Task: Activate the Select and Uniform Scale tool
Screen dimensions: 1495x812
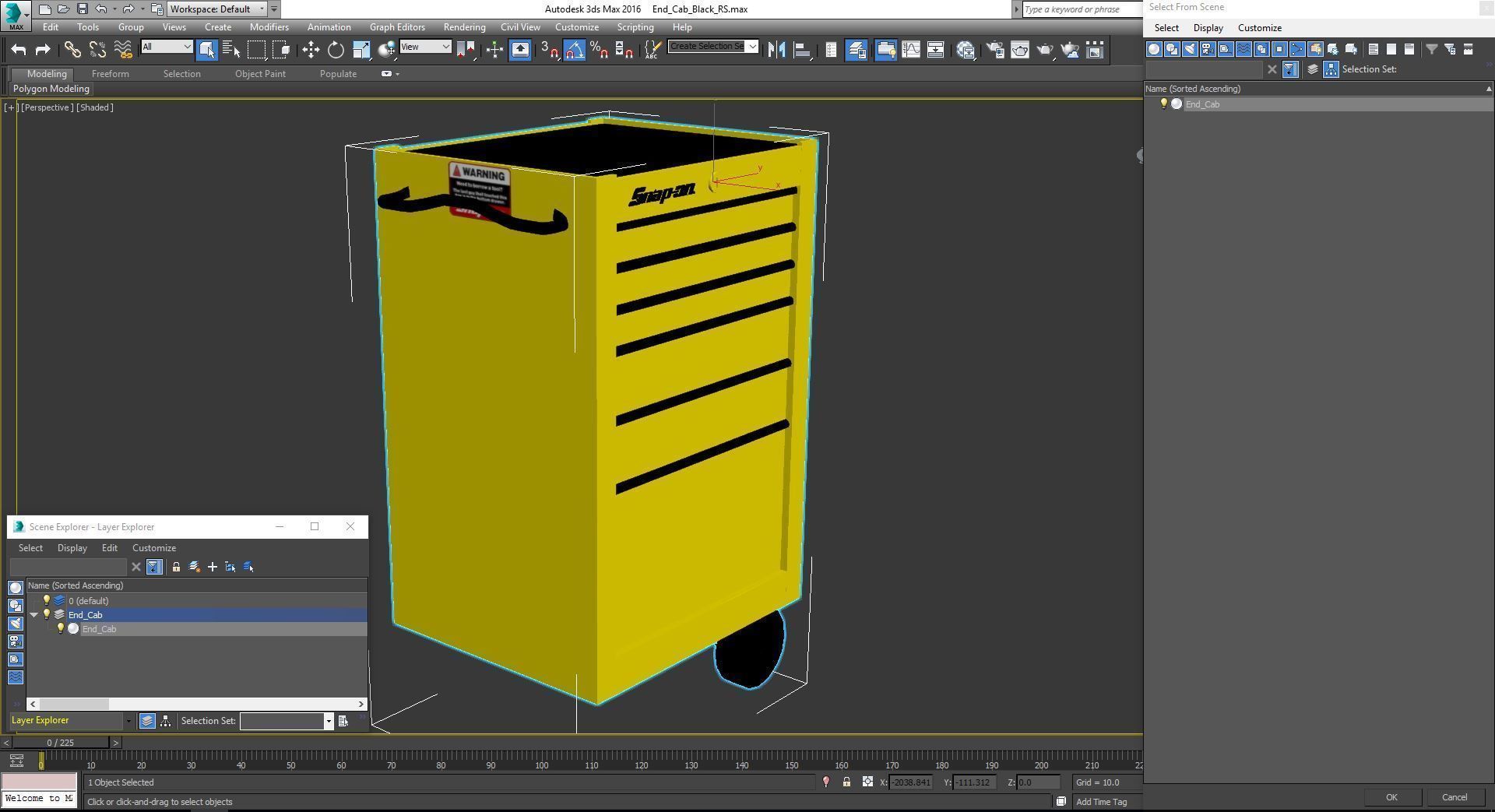Action: click(361, 50)
